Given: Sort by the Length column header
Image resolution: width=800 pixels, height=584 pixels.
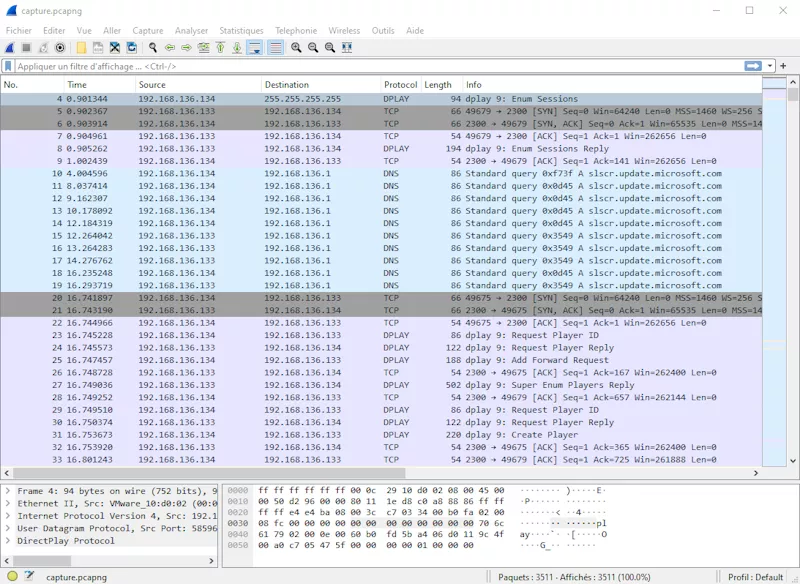Looking at the screenshot, I should (441, 85).
